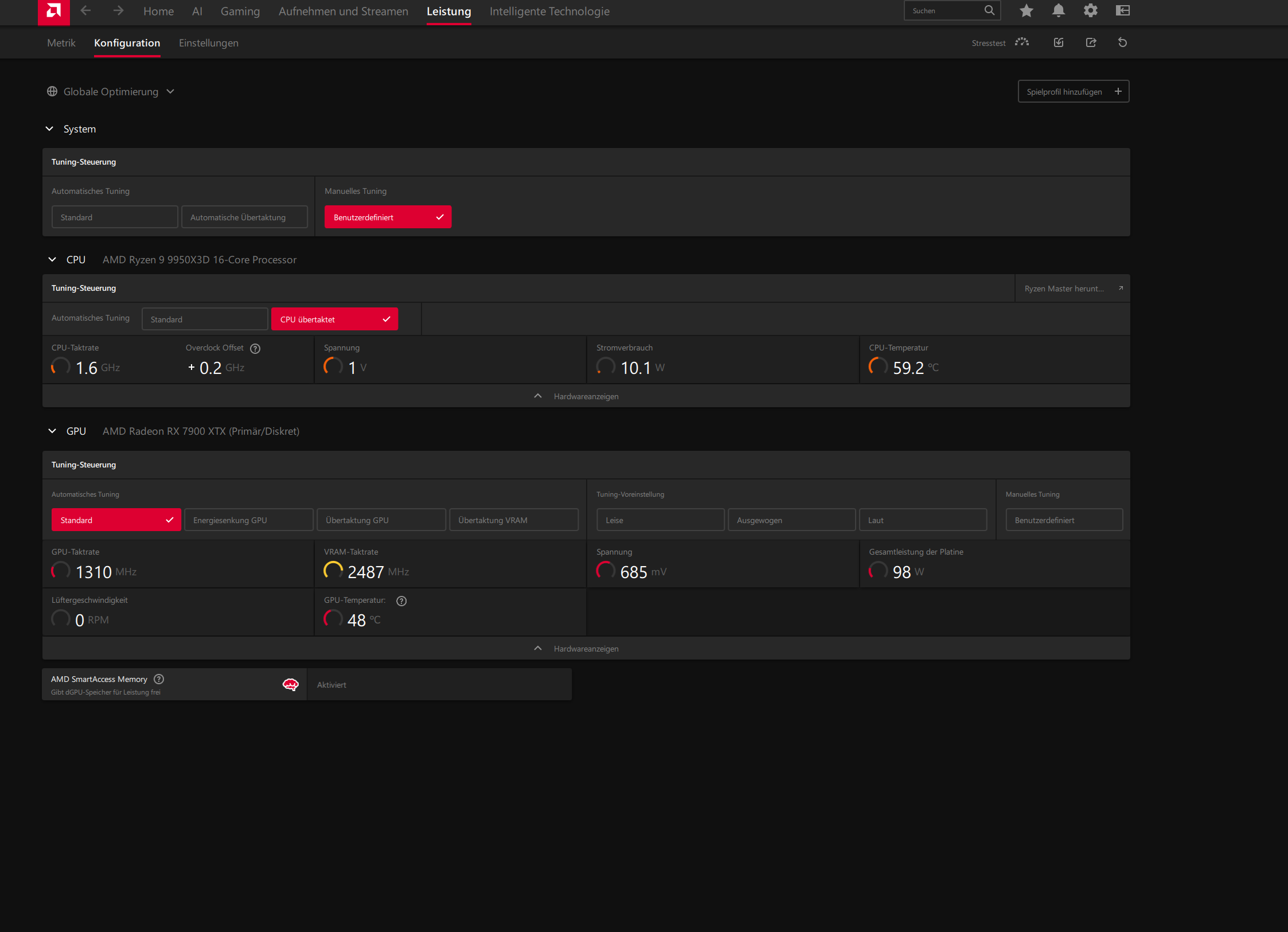Select Energiesenkung GPU option
Viewport: 1288px width, 932px height.
[x=249, y=520]
